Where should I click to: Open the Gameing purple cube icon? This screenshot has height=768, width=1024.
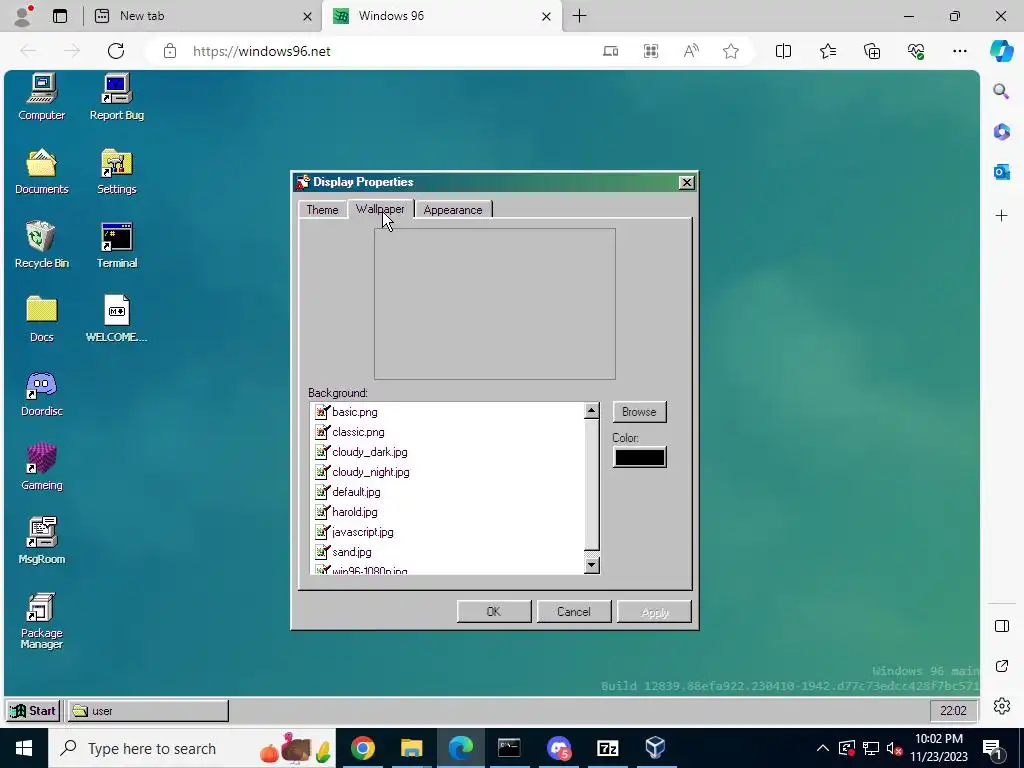(42, 467)
